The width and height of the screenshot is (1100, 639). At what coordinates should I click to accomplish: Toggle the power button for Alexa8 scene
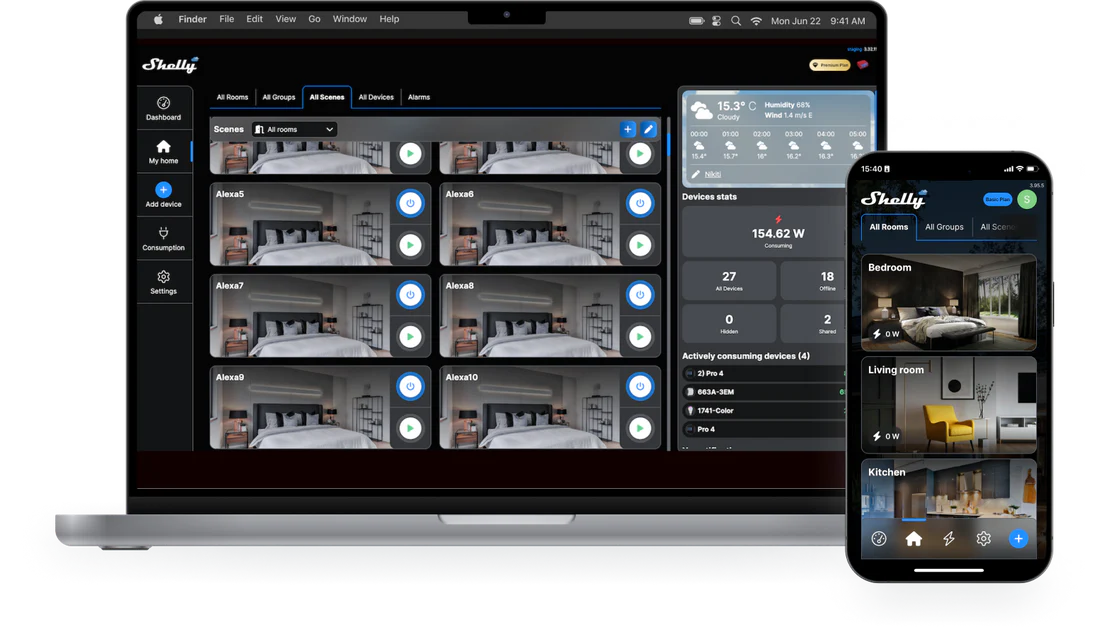(640, 295)
